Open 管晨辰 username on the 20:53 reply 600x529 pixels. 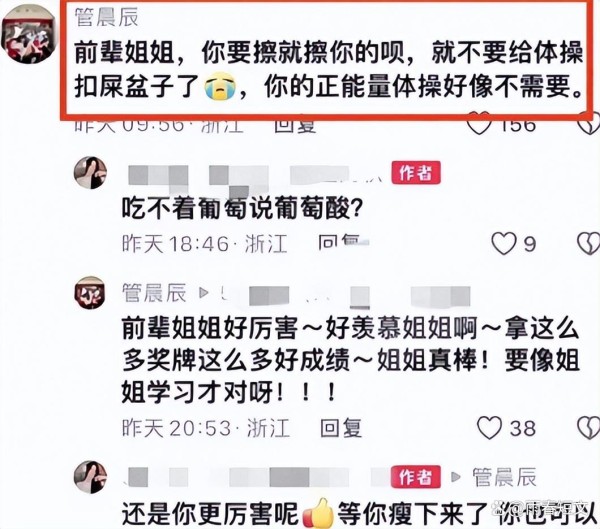point(154,293)
